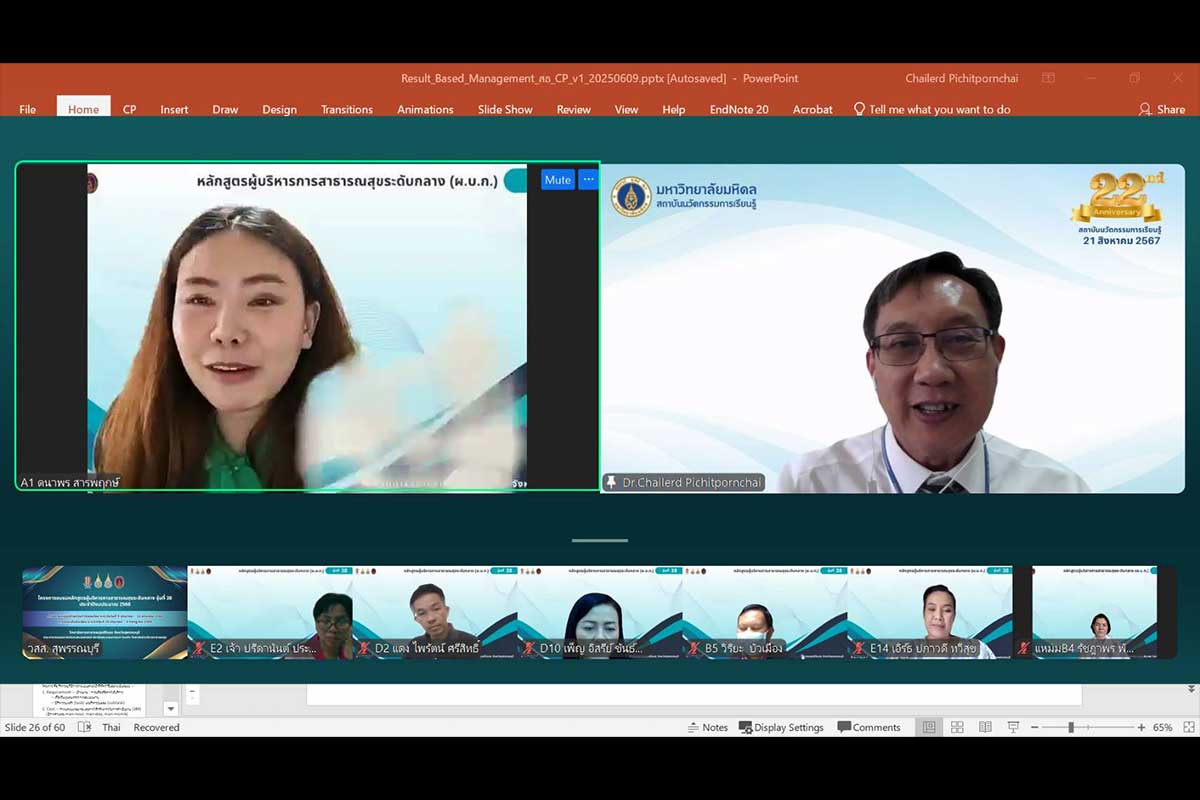Screen dimensions: 1200x800
Task: Click the Share button
Action: (1161, 109)
